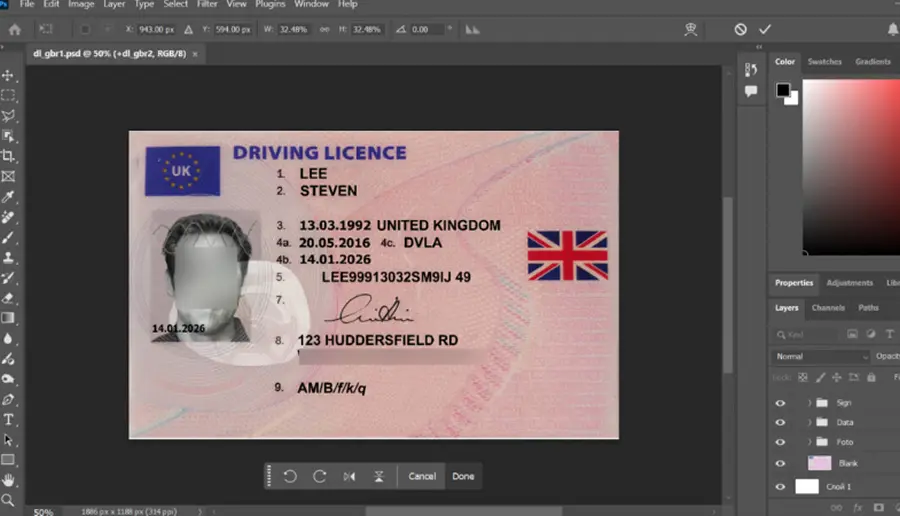Toggle visibility of the Blank layer

[x=780, y=463]
